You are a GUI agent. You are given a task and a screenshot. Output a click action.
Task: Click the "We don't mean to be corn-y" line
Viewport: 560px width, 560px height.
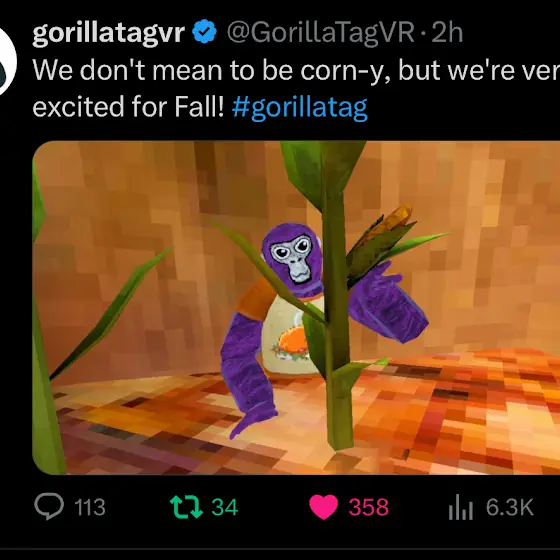pyautogui.click(x=296, y=70)
